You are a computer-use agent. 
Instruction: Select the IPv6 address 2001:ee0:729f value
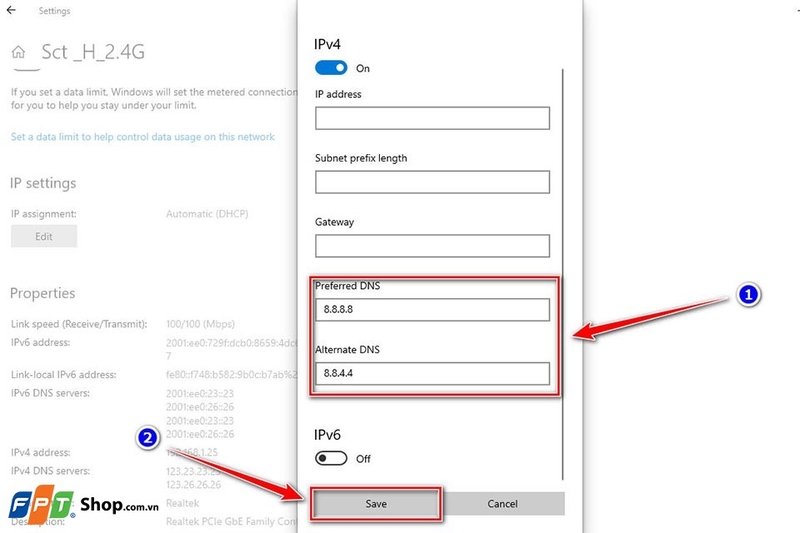tap(231, 349)
